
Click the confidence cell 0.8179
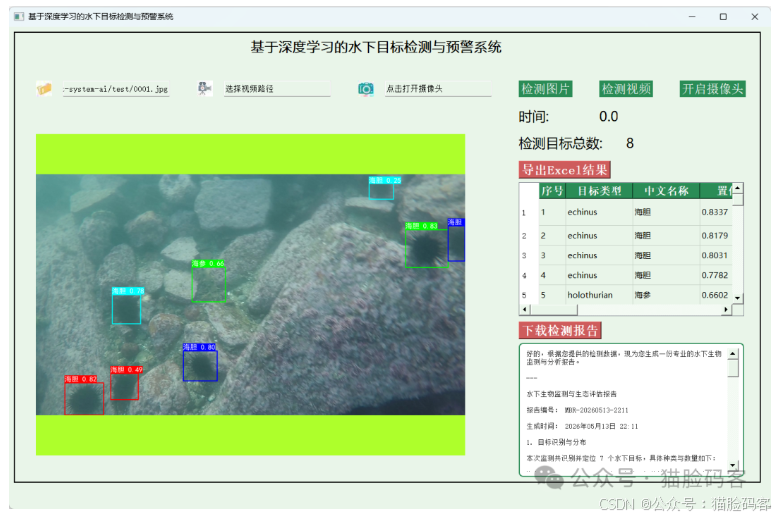715,236
